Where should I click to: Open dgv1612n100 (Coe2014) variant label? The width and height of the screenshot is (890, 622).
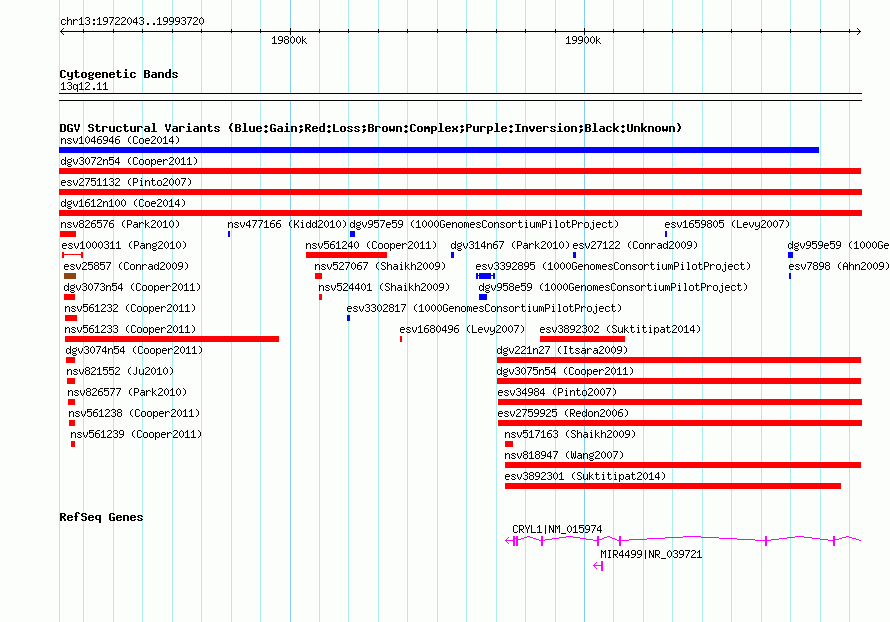(x=123, y=203)
